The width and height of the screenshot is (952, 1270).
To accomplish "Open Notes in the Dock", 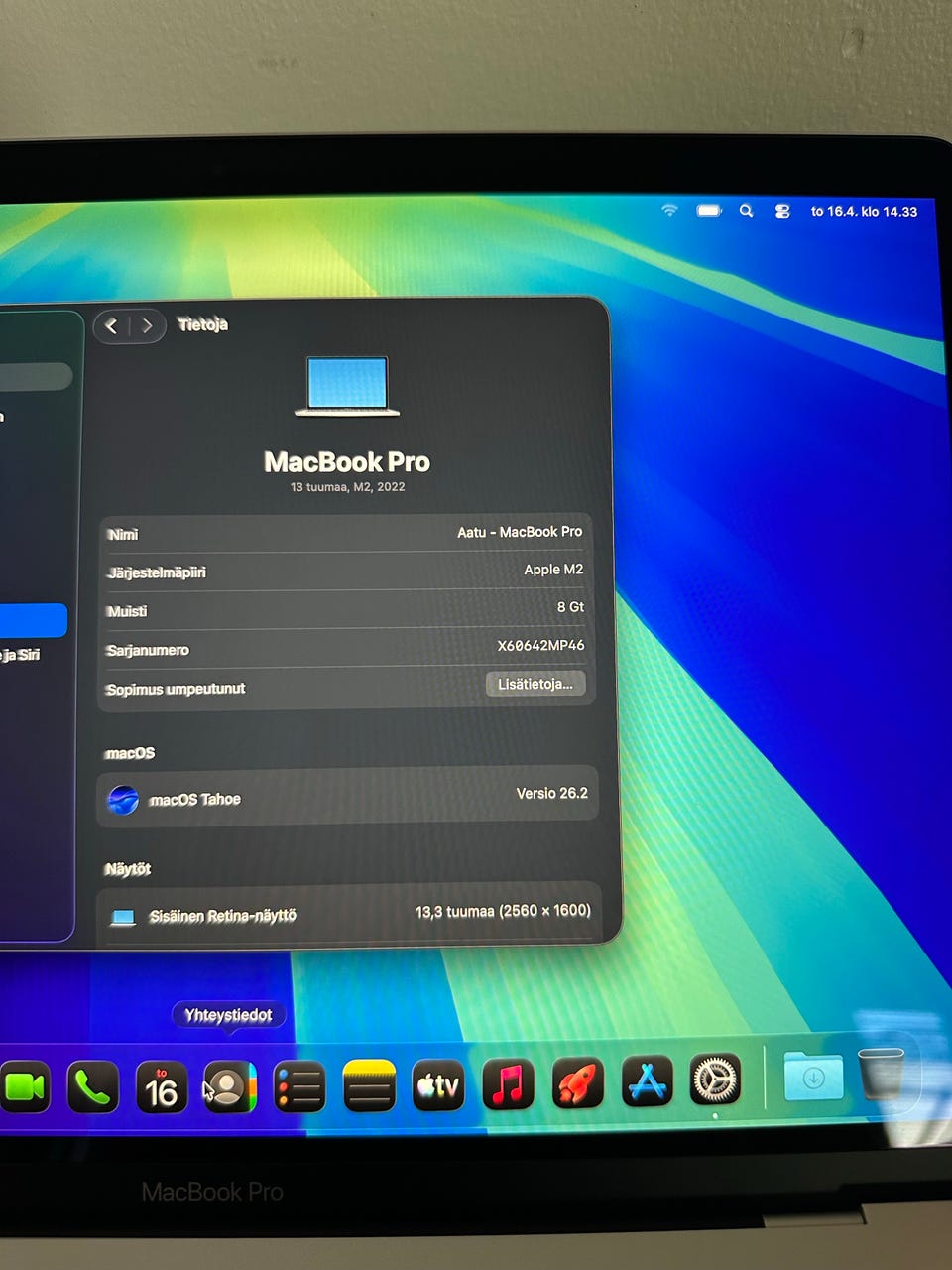I will point(369,1087).
